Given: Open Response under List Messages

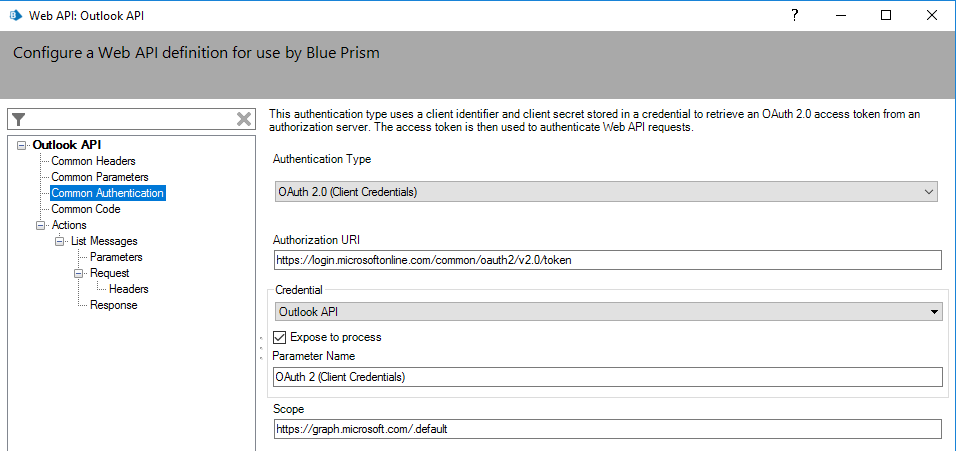Looking at the screenshot, I should point(113,305).
